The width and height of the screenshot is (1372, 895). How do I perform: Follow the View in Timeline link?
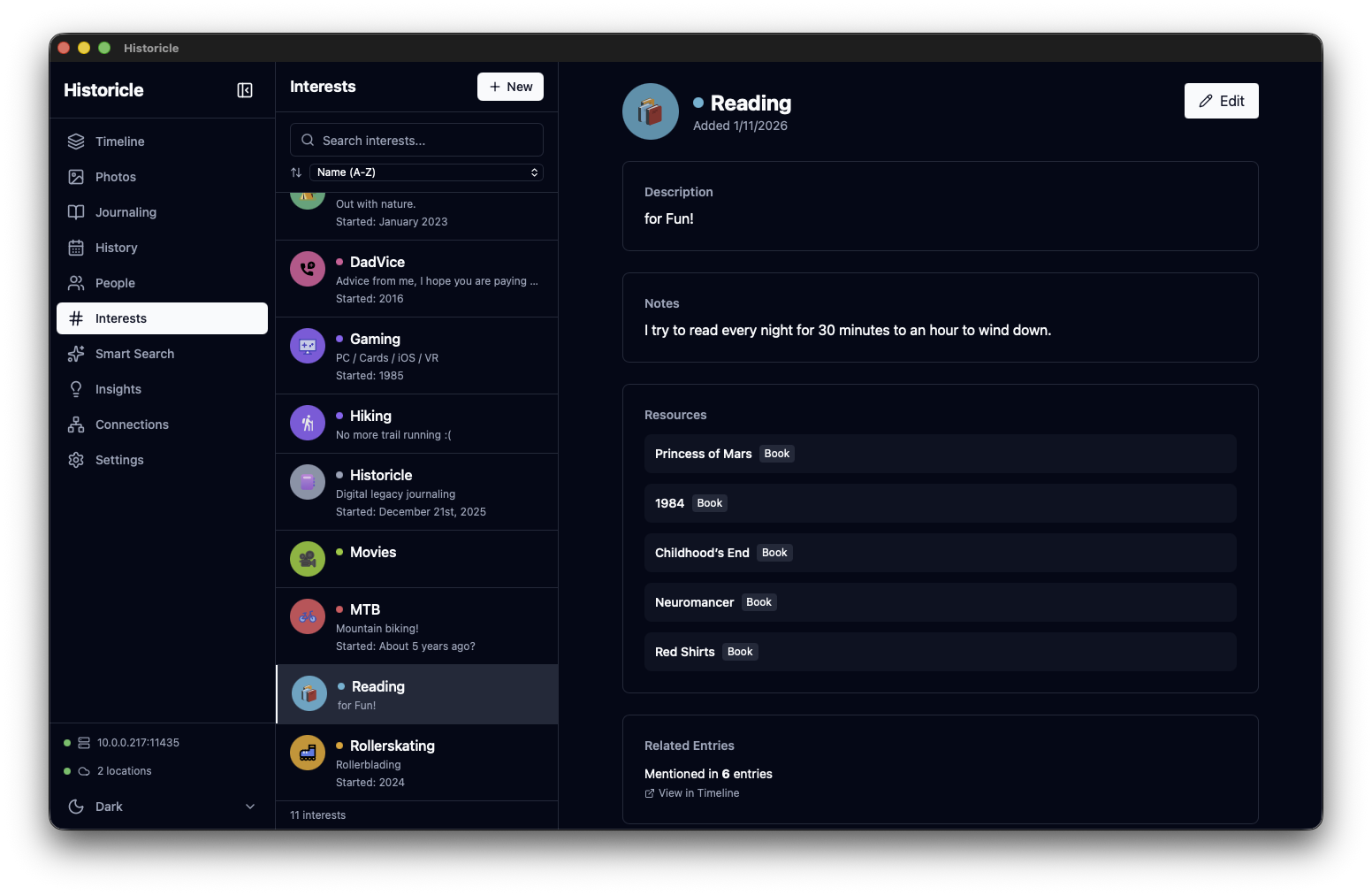pos(698,793)
